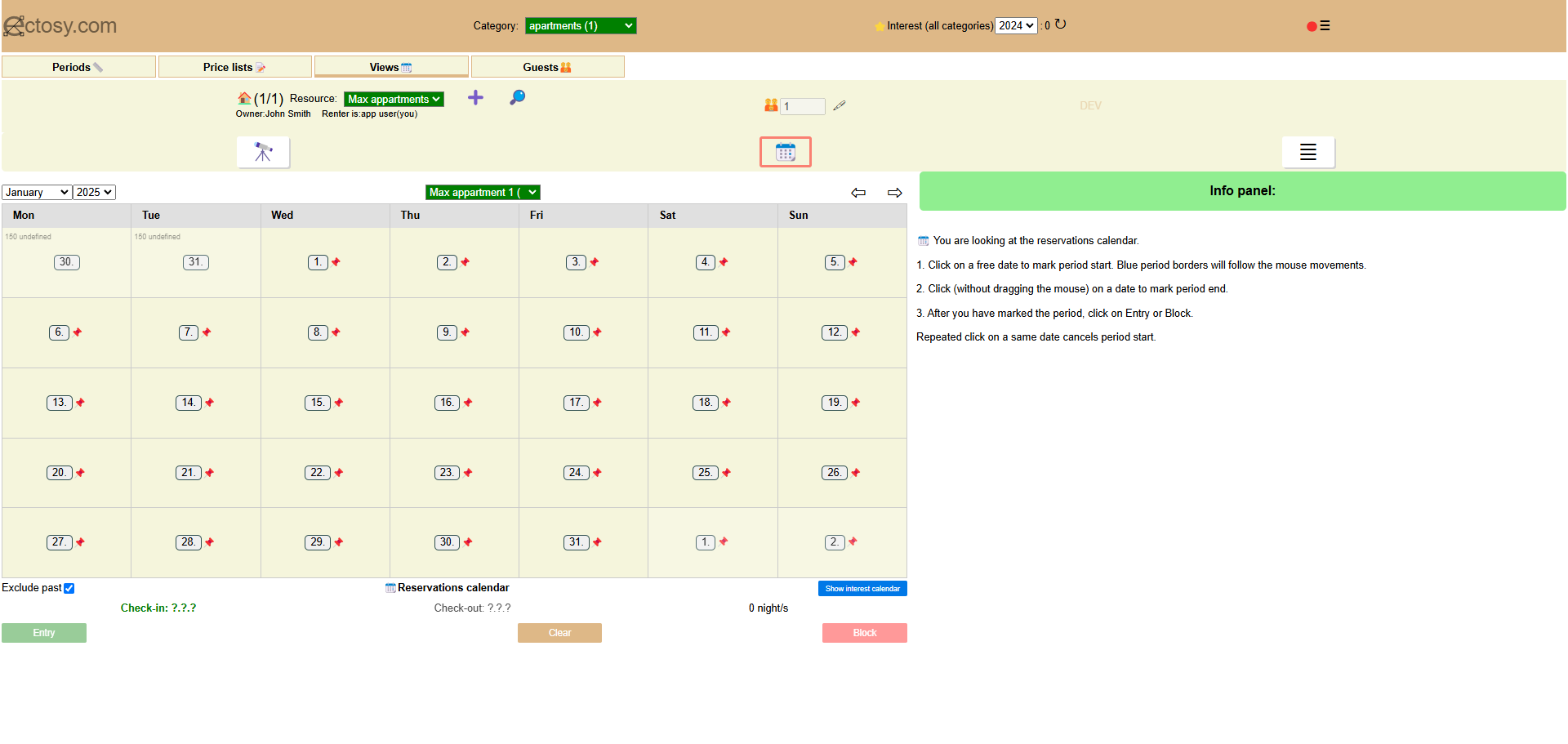
Task: Expand the interest year 2024 dropdown
Action: coord(1016,26)
